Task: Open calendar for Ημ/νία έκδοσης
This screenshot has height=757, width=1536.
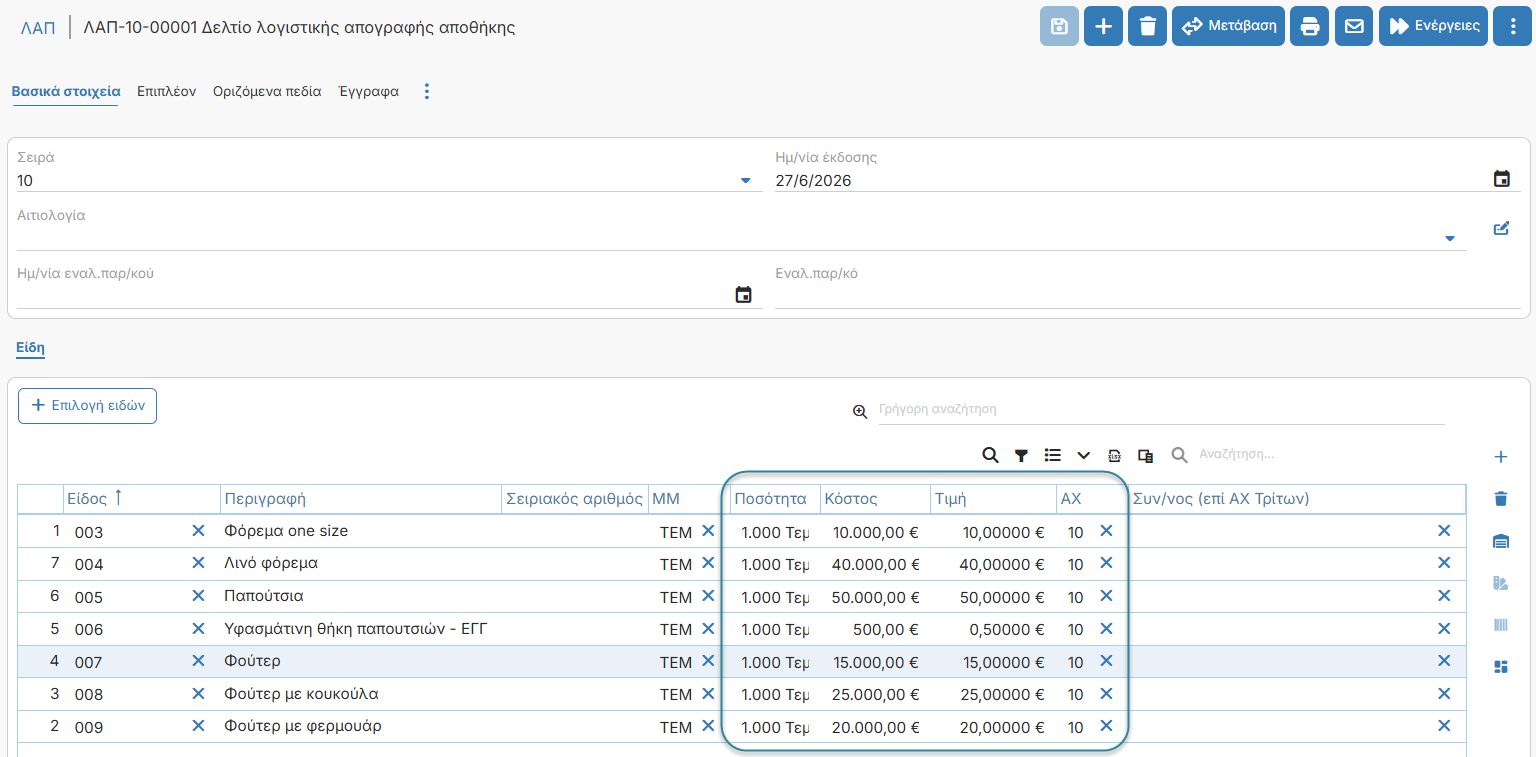Action: (1501, 179)
